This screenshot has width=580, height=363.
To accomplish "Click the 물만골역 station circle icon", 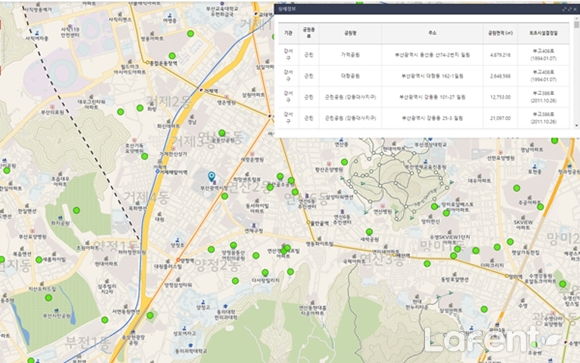I will coord(308,223).
